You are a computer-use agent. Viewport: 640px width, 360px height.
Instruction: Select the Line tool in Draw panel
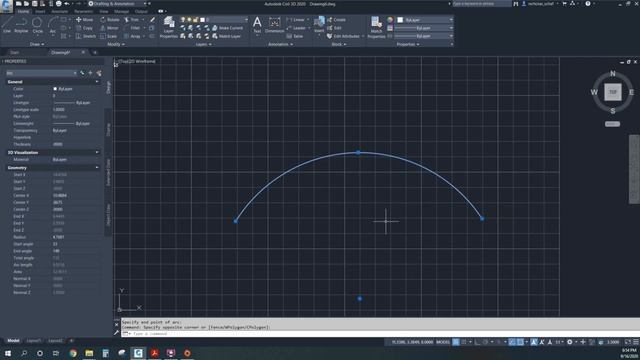7,24
